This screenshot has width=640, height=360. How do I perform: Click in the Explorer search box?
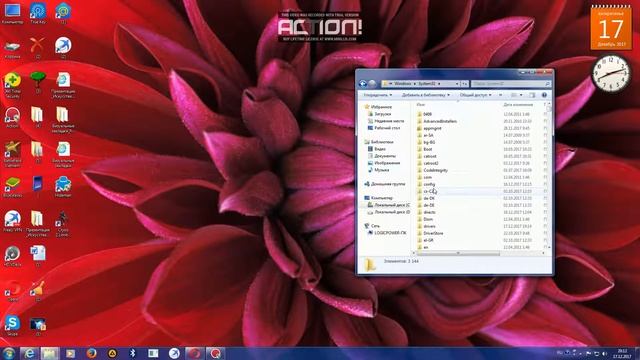[511, 84]
